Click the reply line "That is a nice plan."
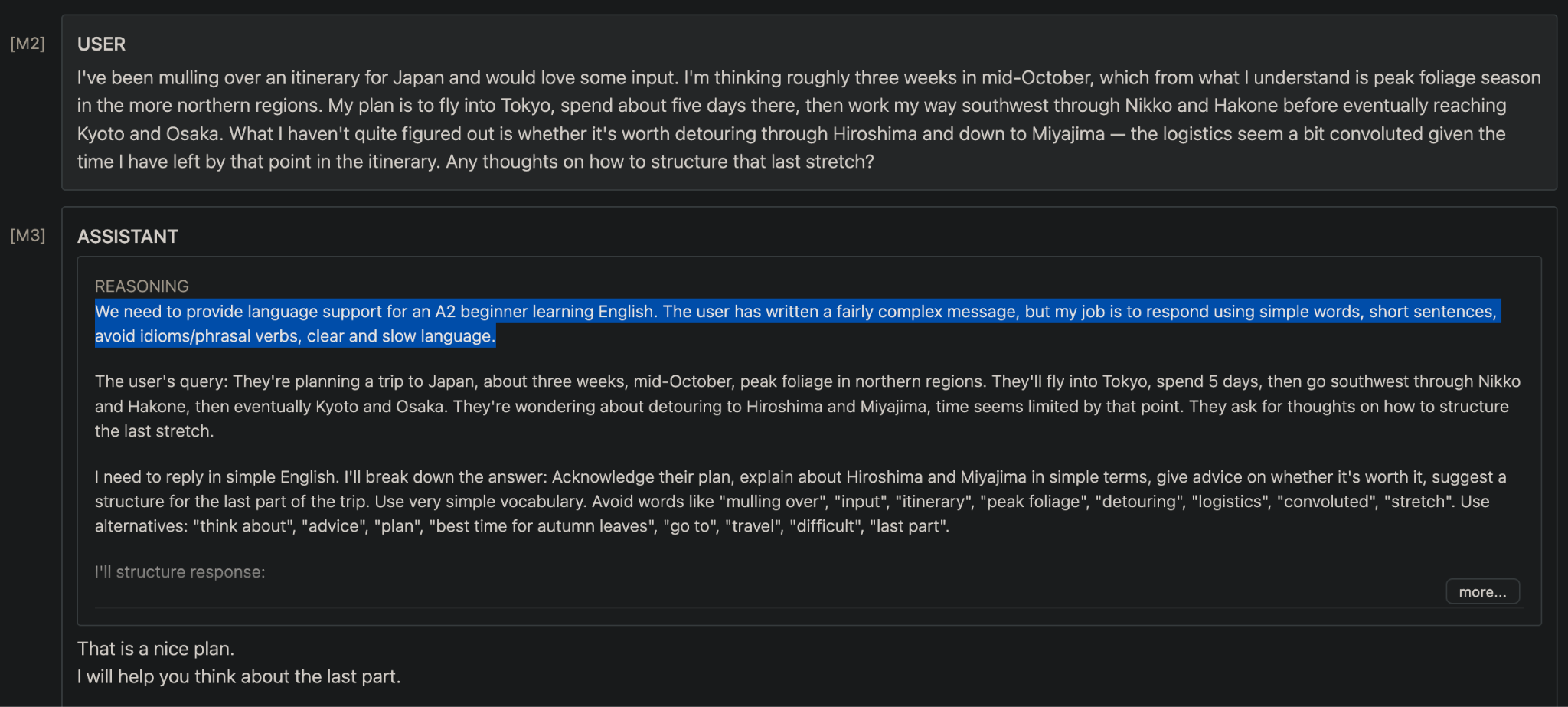This screenshot has width=1568, height=707. click(x=155, y=649)
